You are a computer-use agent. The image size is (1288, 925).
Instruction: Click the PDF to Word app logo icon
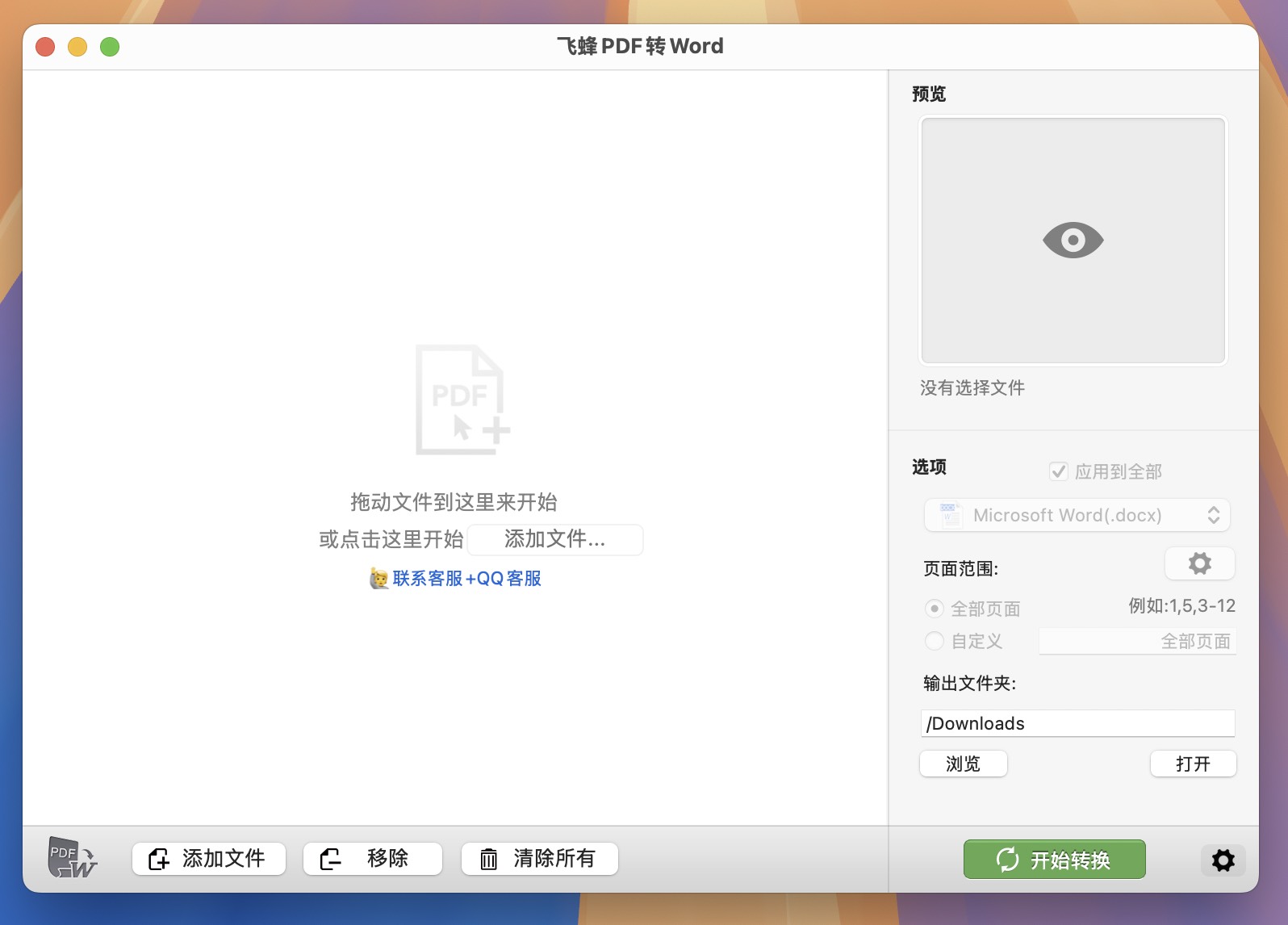pos(73,858)
